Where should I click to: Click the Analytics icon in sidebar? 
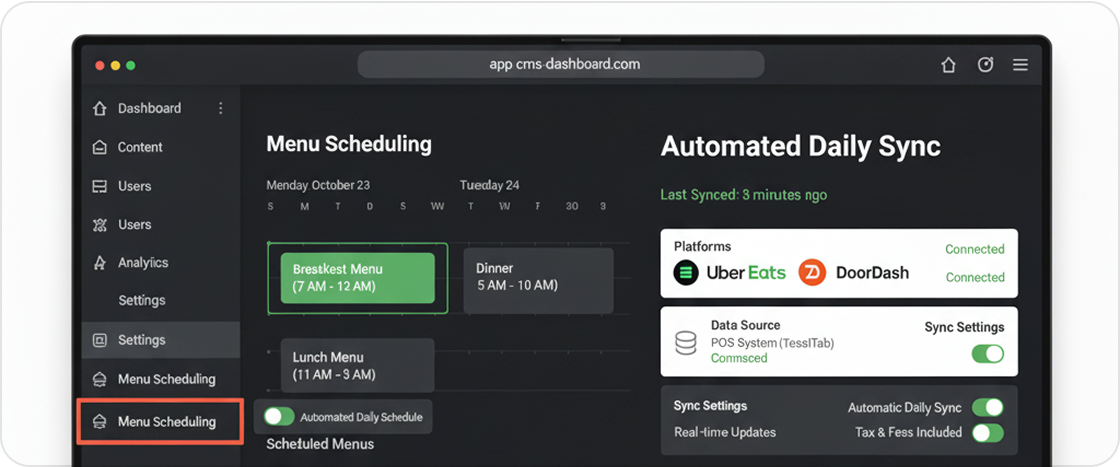pyautogui.click(x=99, y=263)
